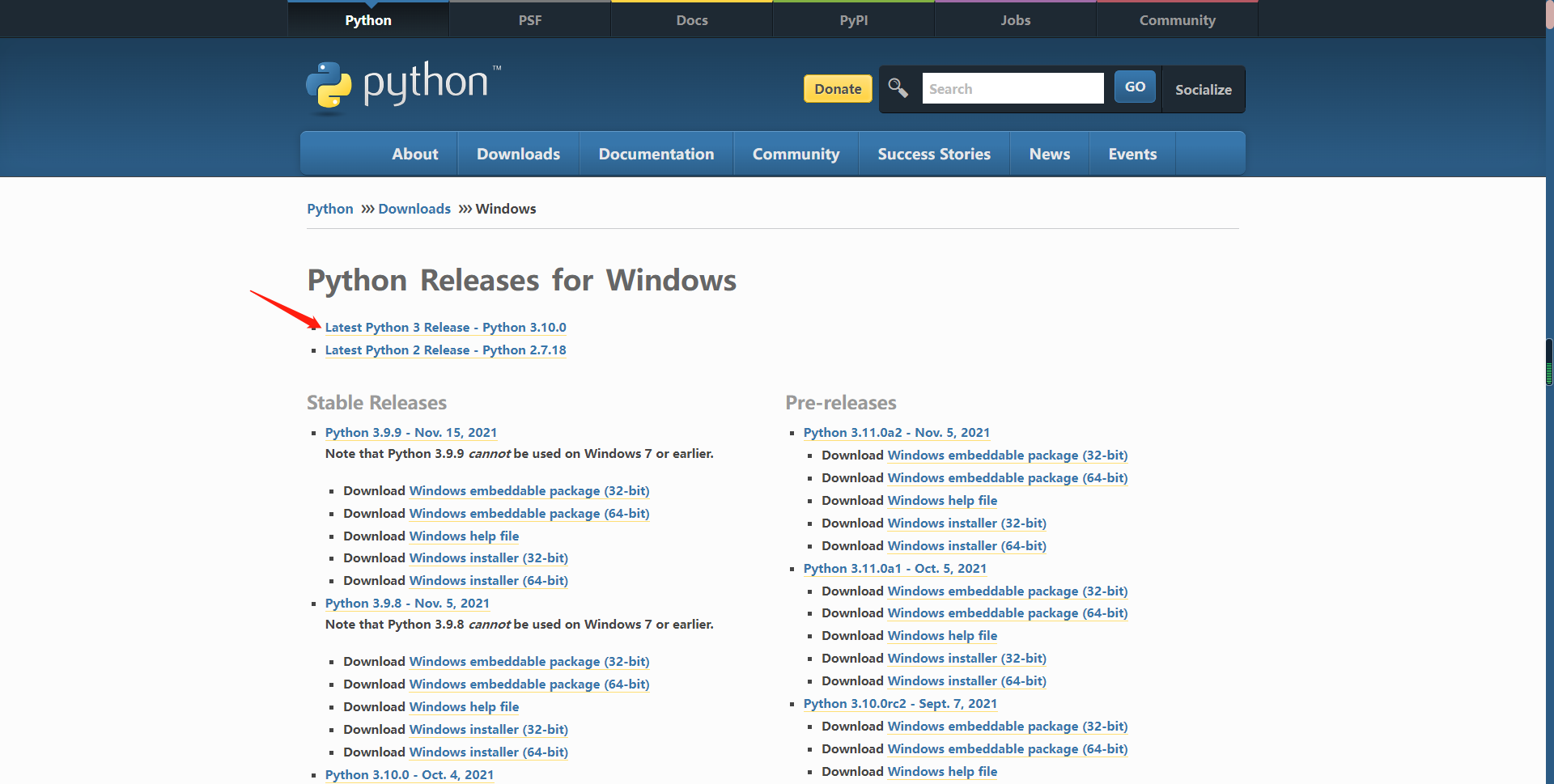Open Python 3.10.0 - Oct. 4, 2021 link
Image resolution: width=1554 pixels, height=784 pixels.
[x=410, y=775]
